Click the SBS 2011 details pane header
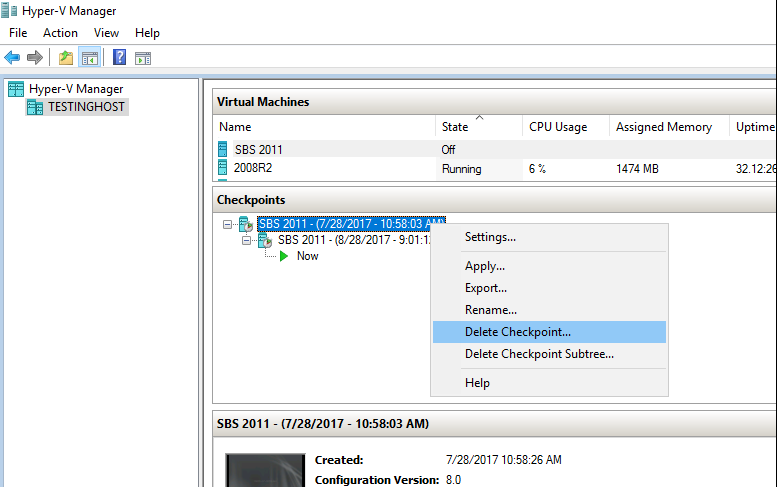Image resolution: width=777 pixels, height=487 pixels. [495, 424]
